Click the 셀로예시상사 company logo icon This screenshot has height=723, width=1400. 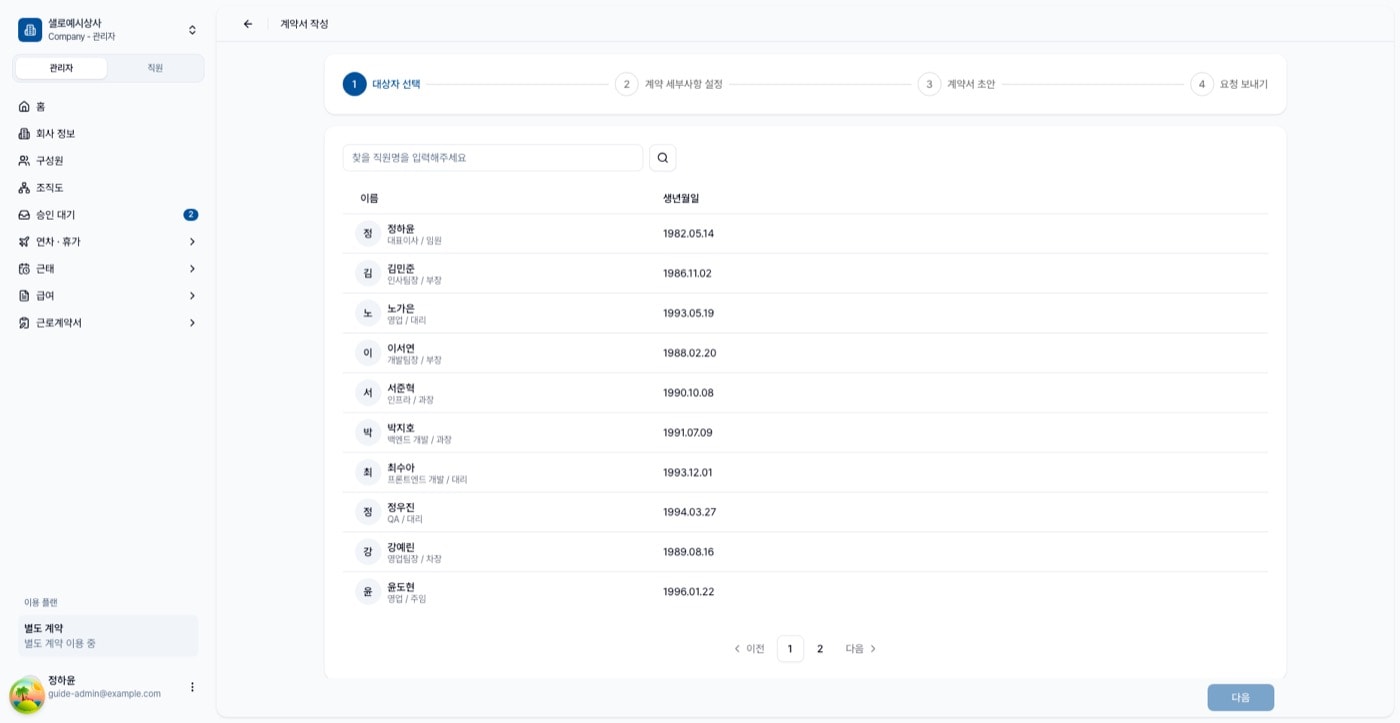click(30, 30)
